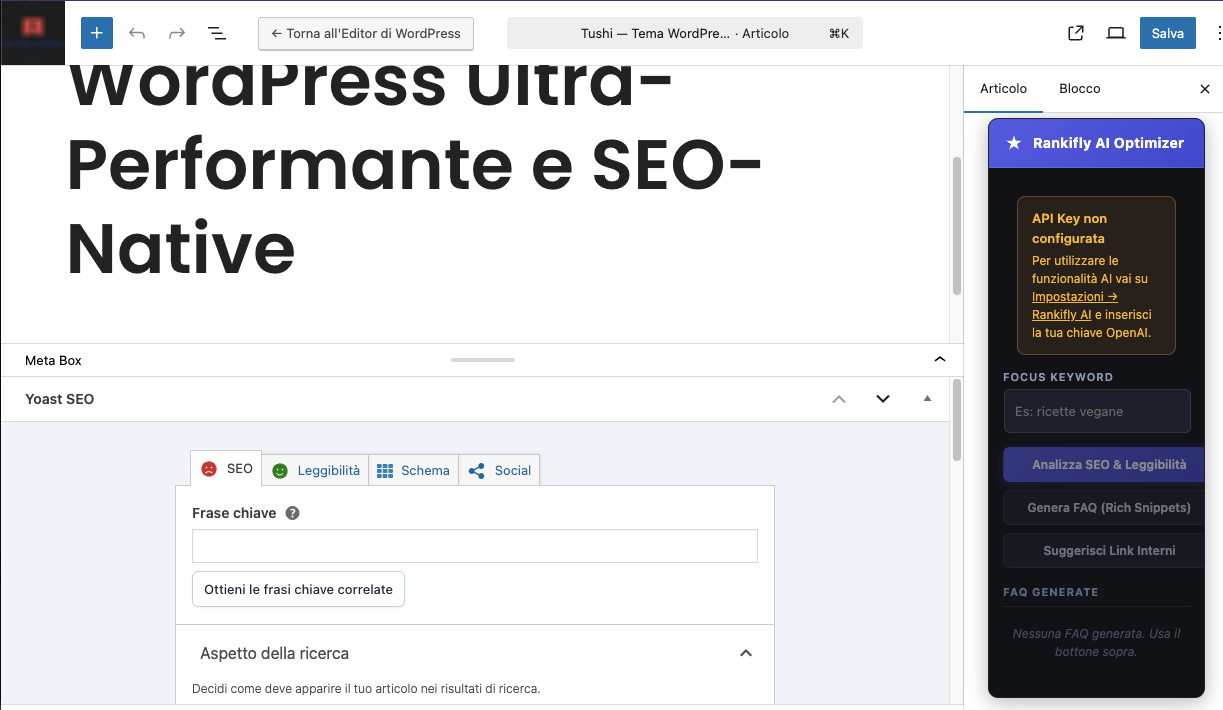Open the Leggibilità tab
Screen dimensions: 1223x710
(316, 470)
